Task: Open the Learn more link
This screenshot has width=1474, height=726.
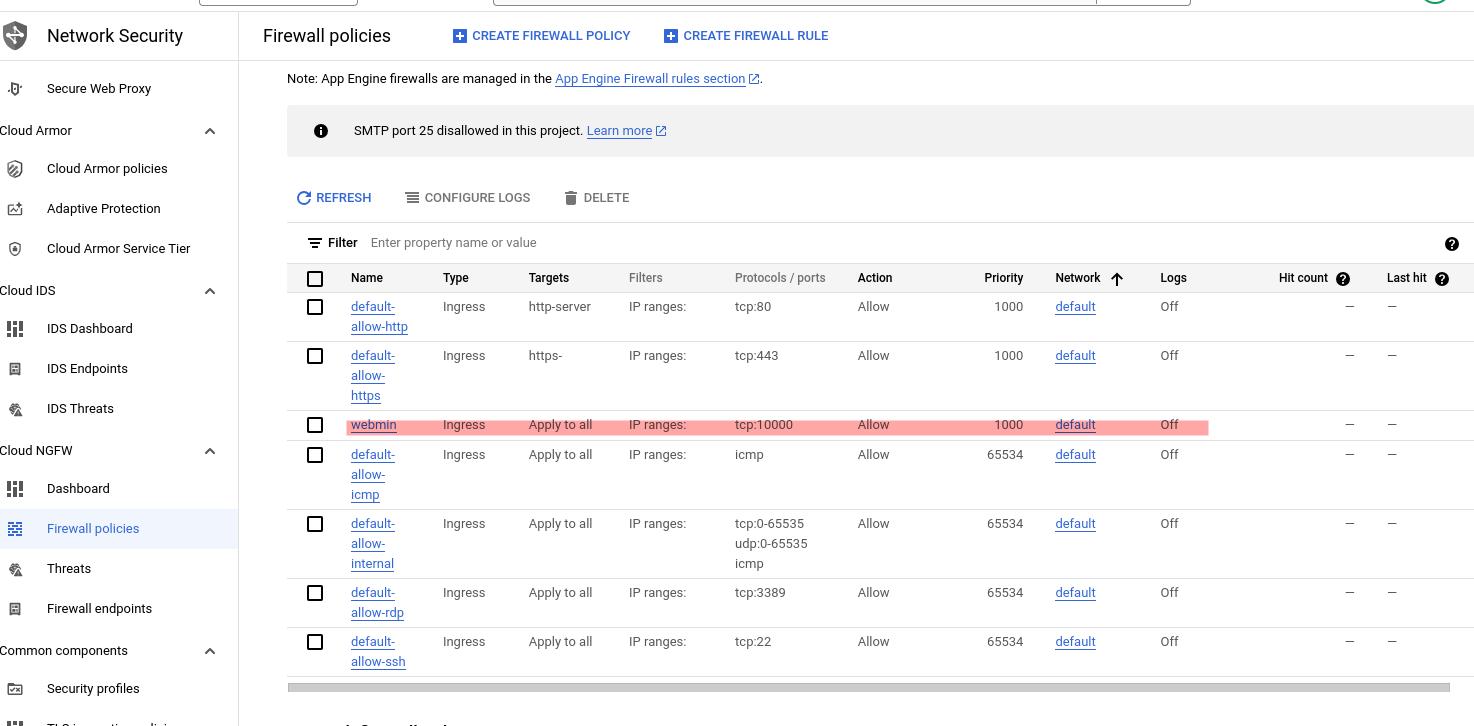Action: tap(619, 131)
